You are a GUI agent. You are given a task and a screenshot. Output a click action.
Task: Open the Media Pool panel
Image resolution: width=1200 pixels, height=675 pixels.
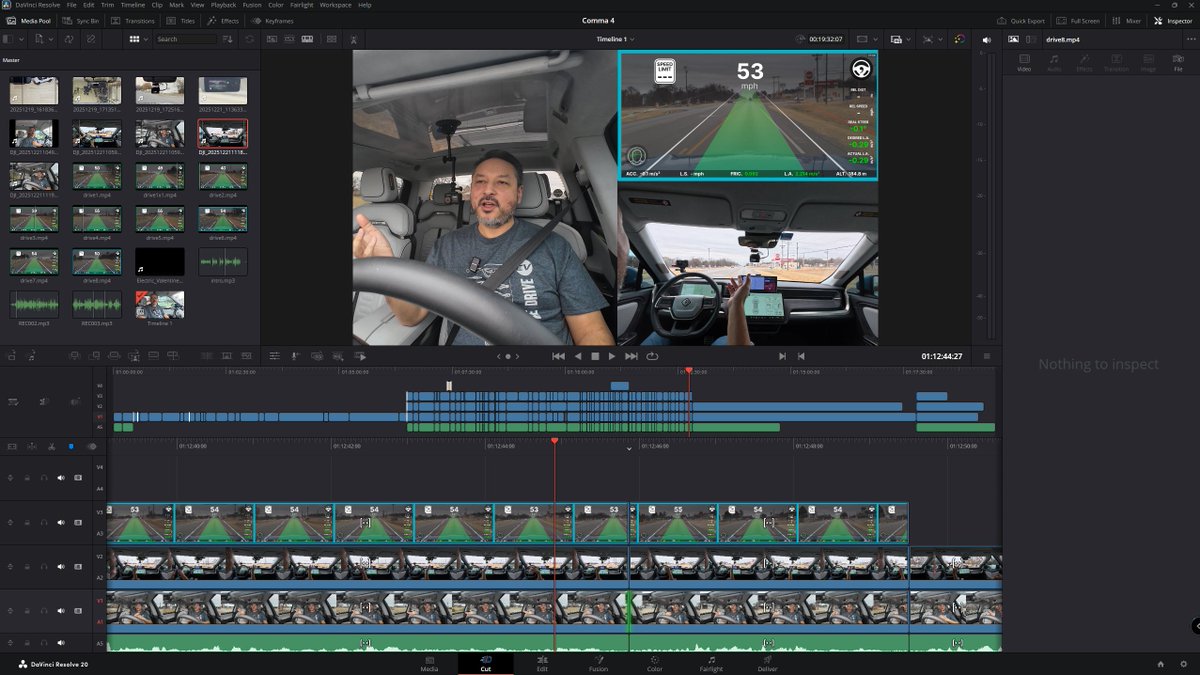click(29, 20)
